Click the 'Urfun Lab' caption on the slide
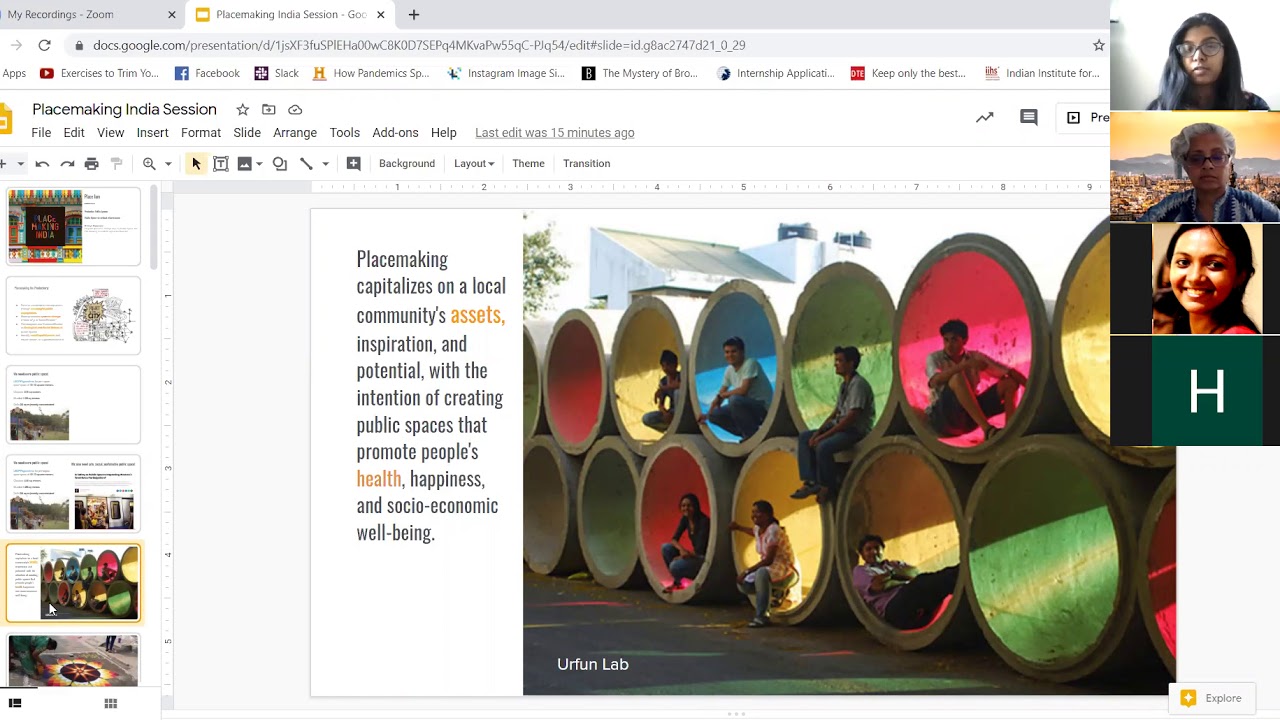1280x720 pixels. pyautogui.click(x=593, y=664)
